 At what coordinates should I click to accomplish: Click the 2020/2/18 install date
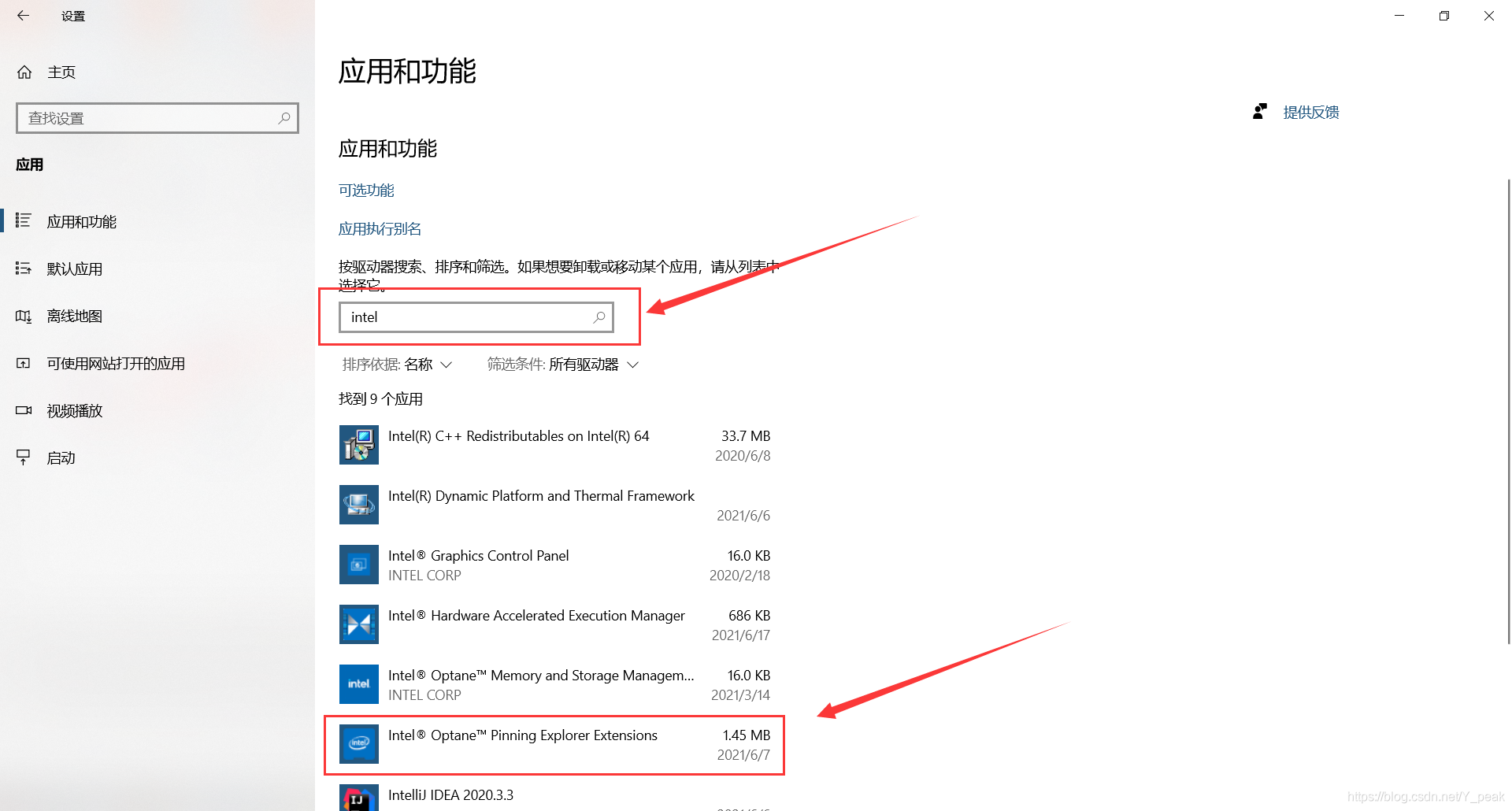click(740, 576)
